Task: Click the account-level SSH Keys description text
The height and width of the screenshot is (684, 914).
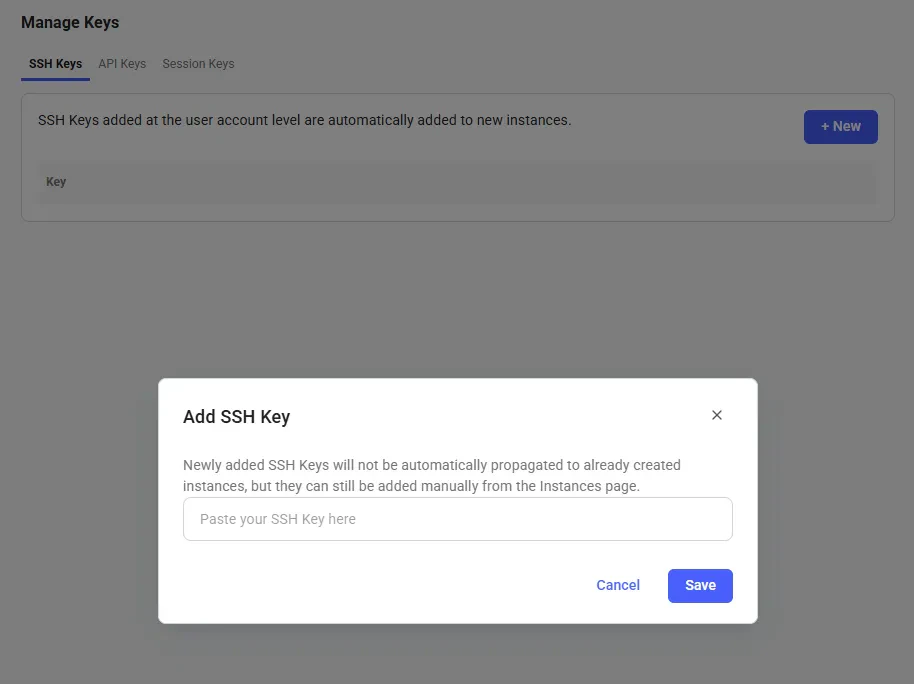Action: point(304,120)
